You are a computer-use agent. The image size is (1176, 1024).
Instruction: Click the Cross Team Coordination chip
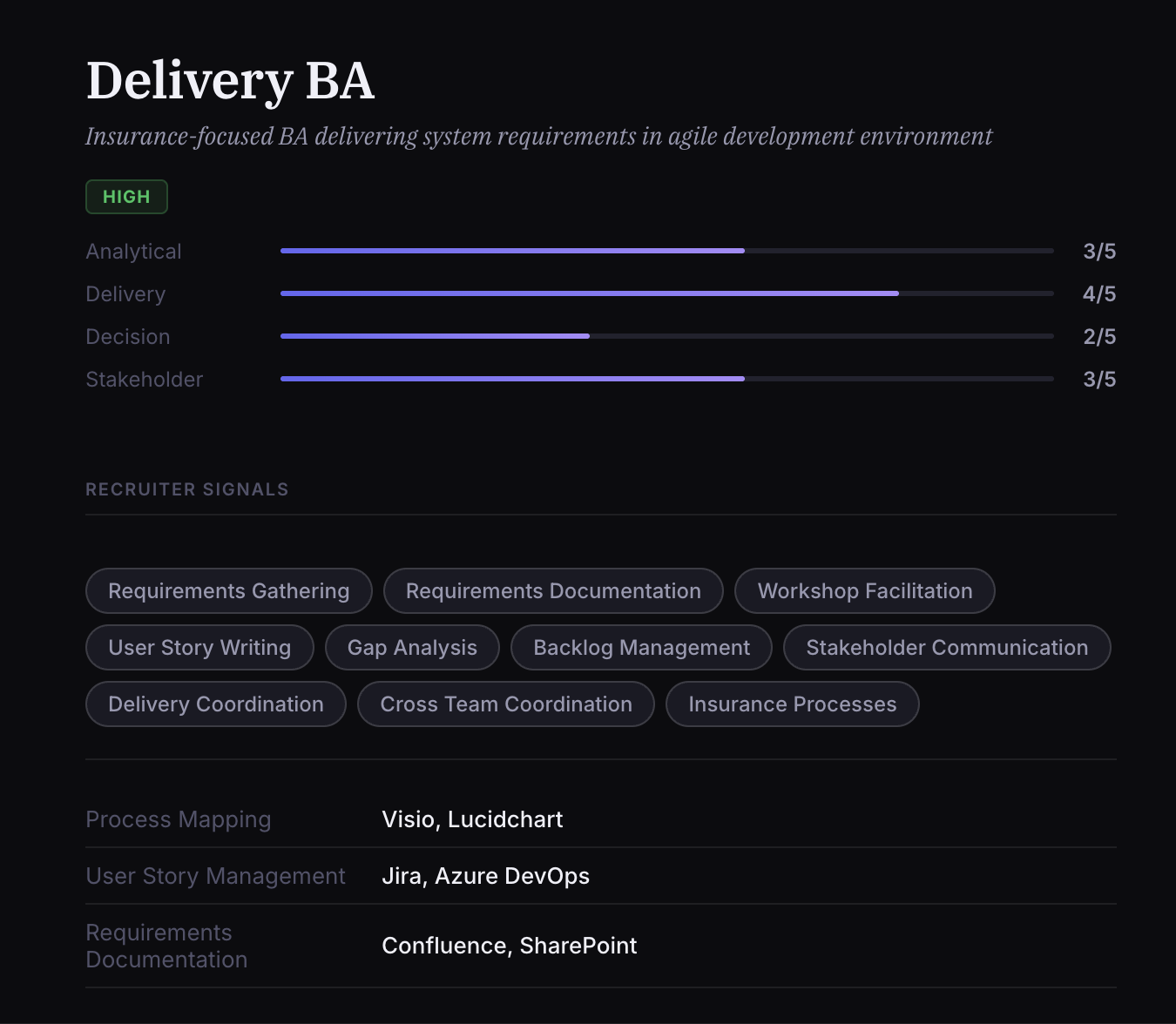click(505, 704)
